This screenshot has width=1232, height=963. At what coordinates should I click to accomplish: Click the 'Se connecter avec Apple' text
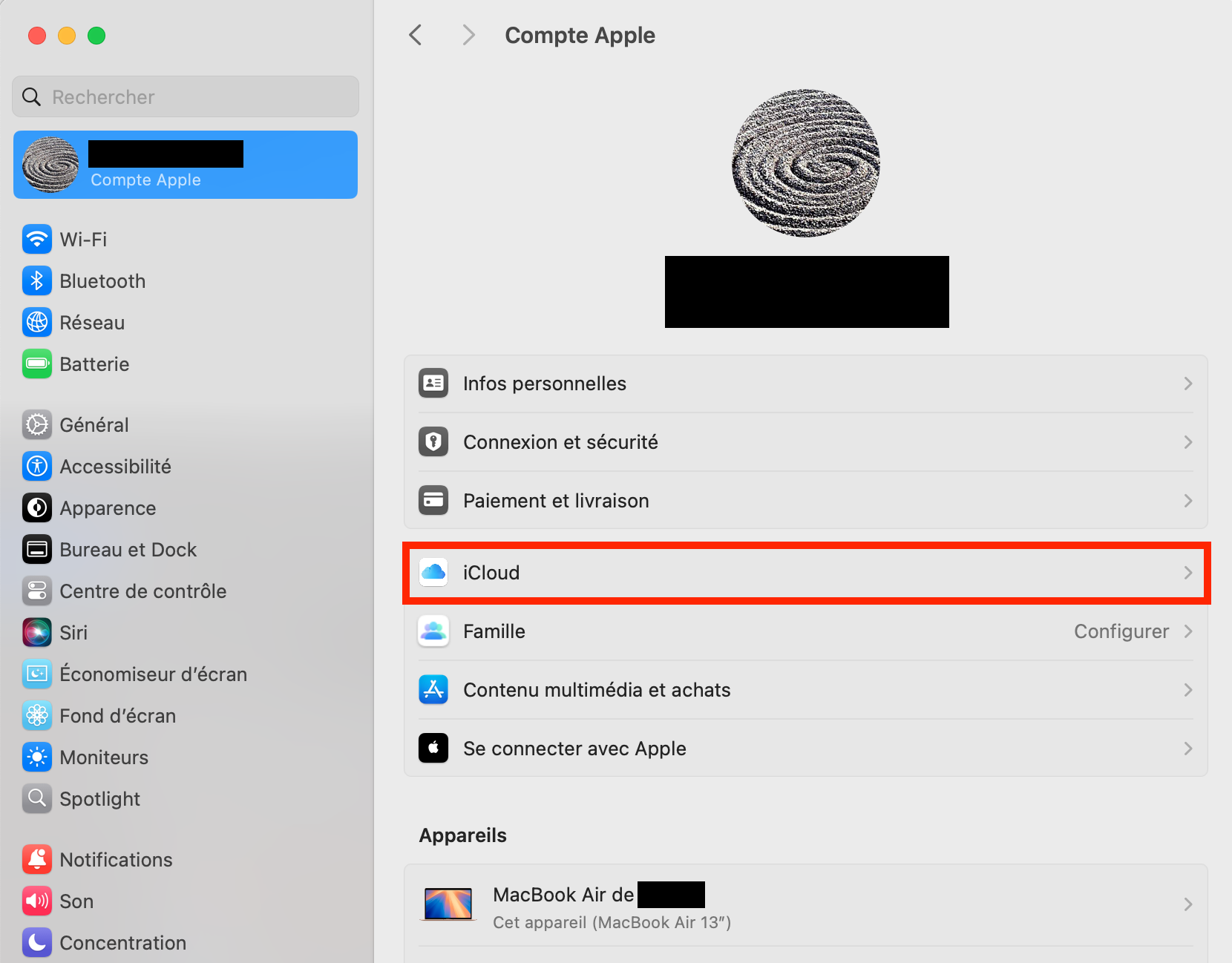[x=574, y=749]
